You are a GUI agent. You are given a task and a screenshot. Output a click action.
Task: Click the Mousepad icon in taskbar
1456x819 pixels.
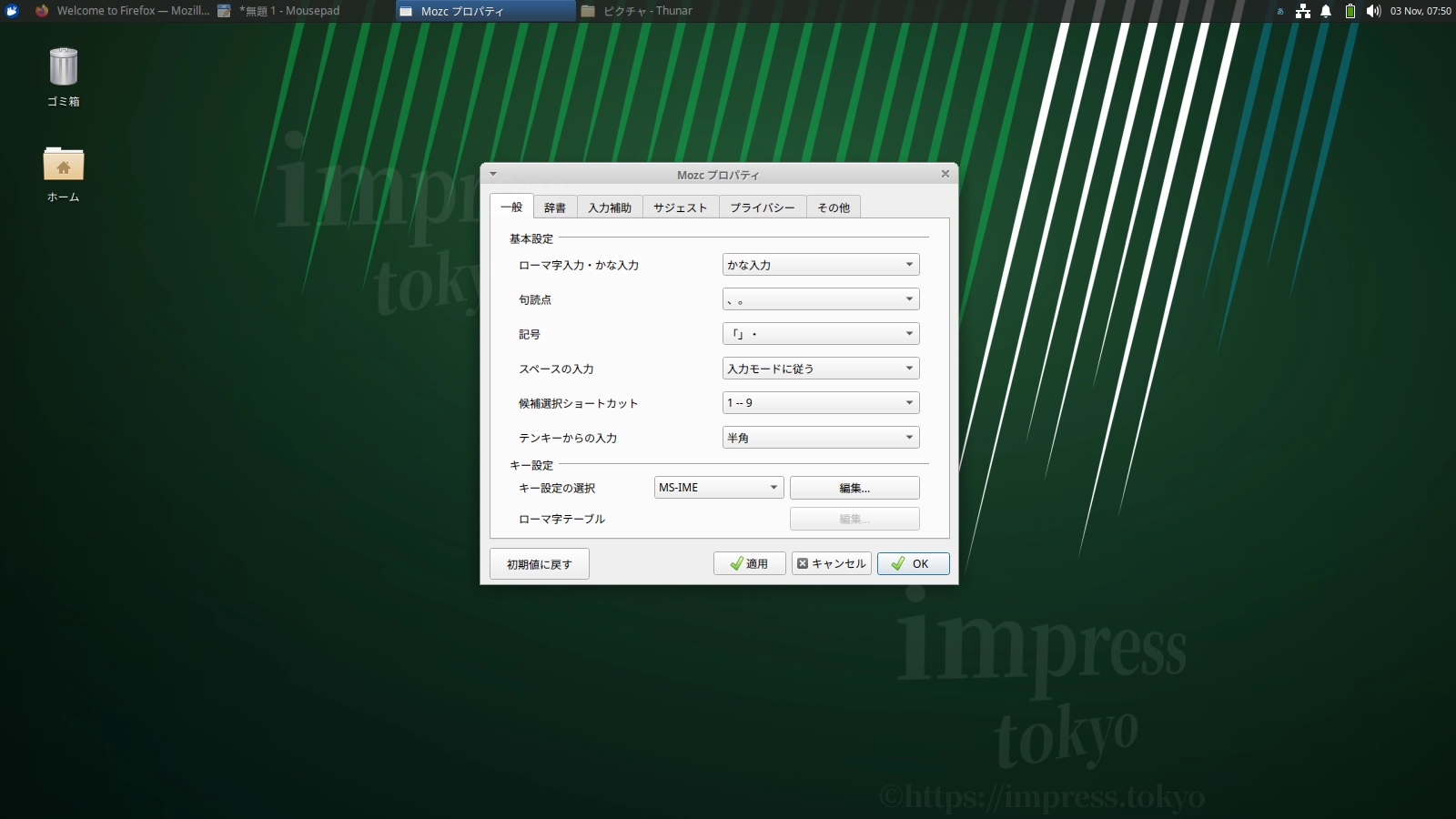(224, 11)
